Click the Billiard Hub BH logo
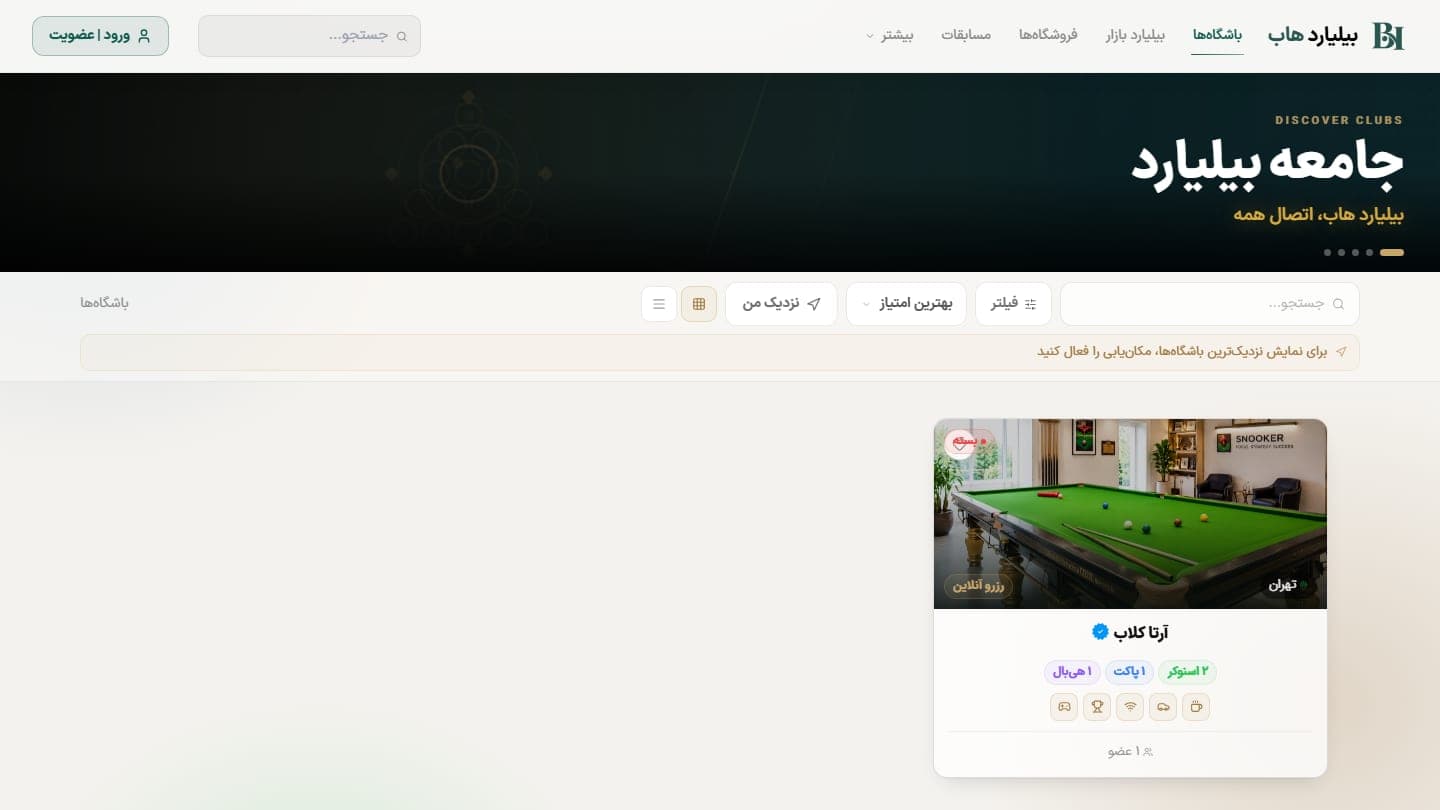 click(x=1388, y=36)
